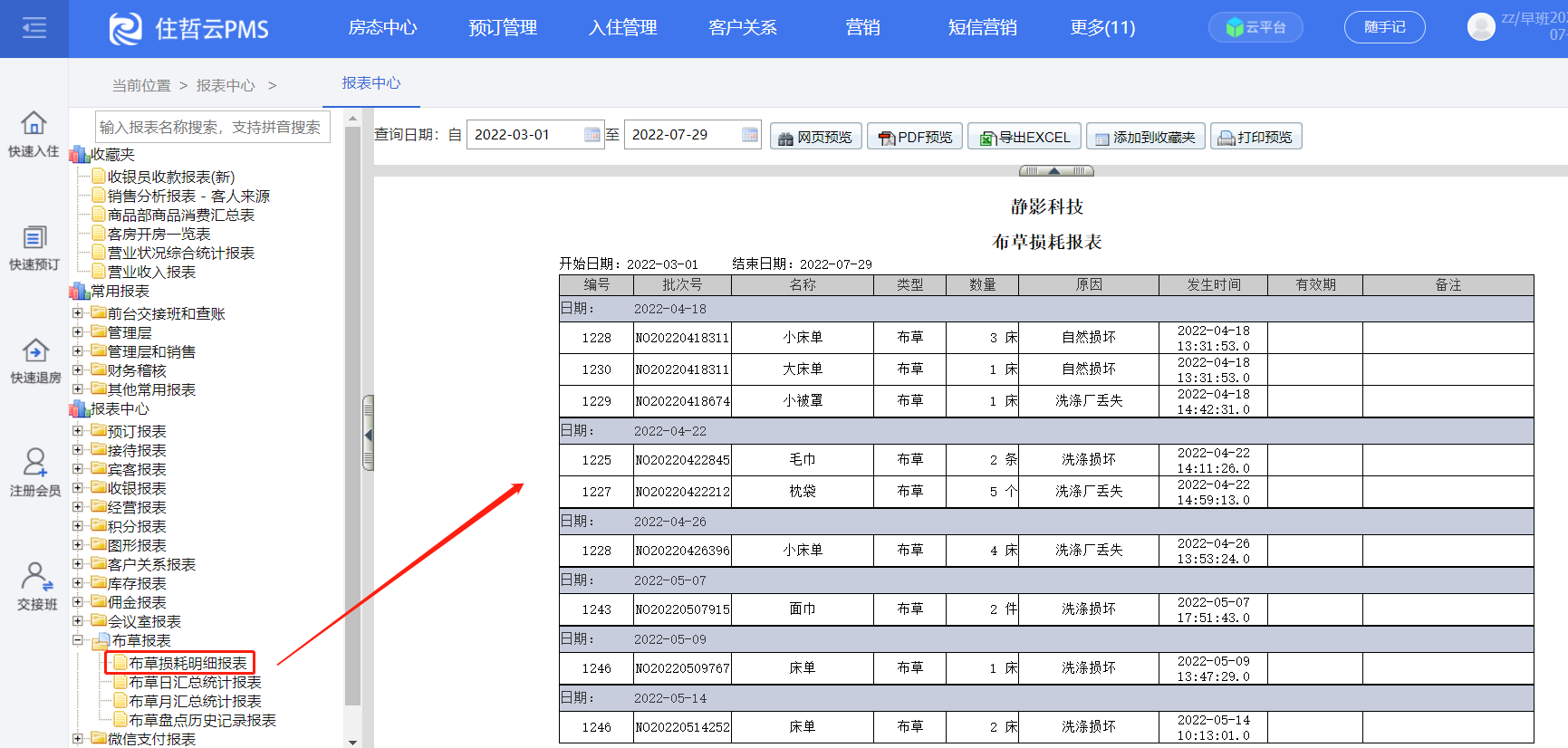Open 客户关系 menu
The image size is (1568, 748).
743,28
